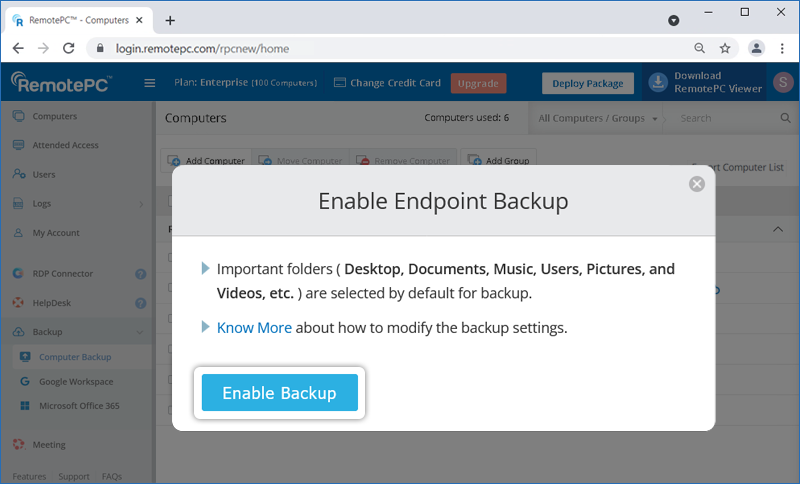The height and width of the screenshot is (484, 800).
Task: Click the browser zoom magnifier icon
Action: tap(700, 48)
